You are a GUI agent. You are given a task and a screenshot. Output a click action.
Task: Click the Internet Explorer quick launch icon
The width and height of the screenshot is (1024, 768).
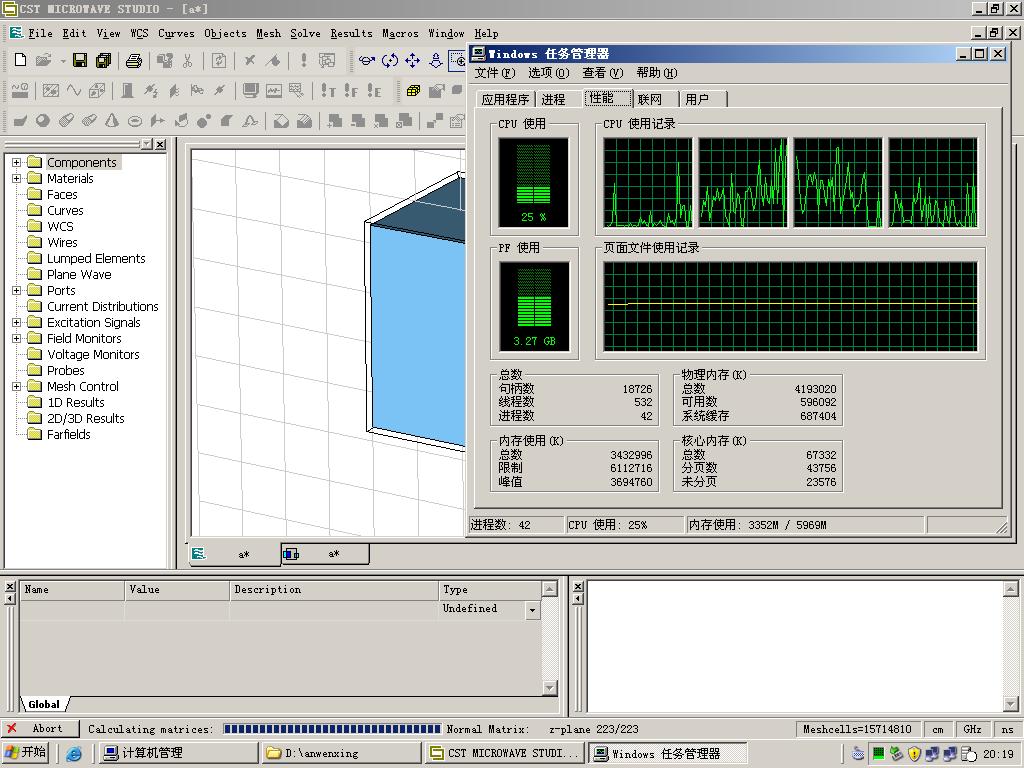tap(74, 754)
